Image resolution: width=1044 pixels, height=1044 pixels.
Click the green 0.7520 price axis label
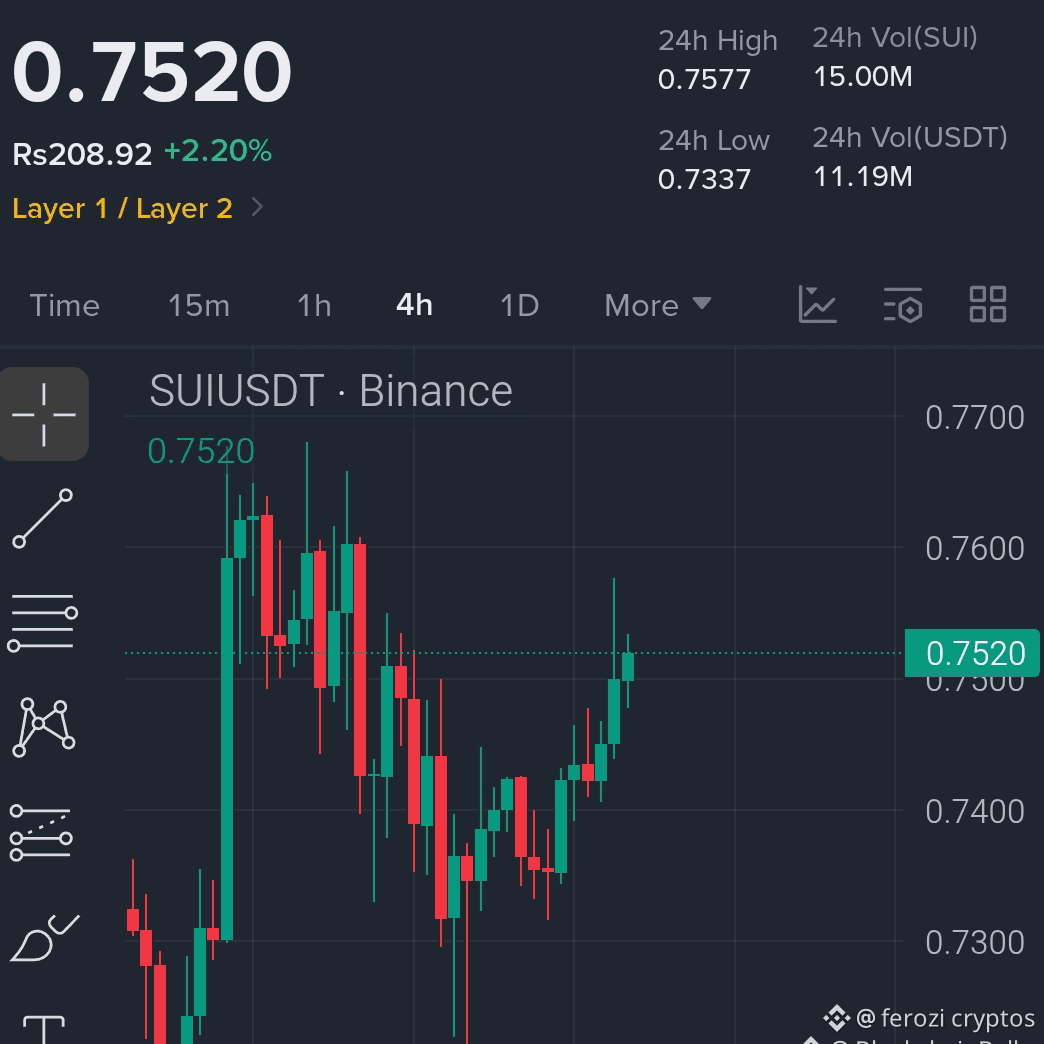click(972, 653)
